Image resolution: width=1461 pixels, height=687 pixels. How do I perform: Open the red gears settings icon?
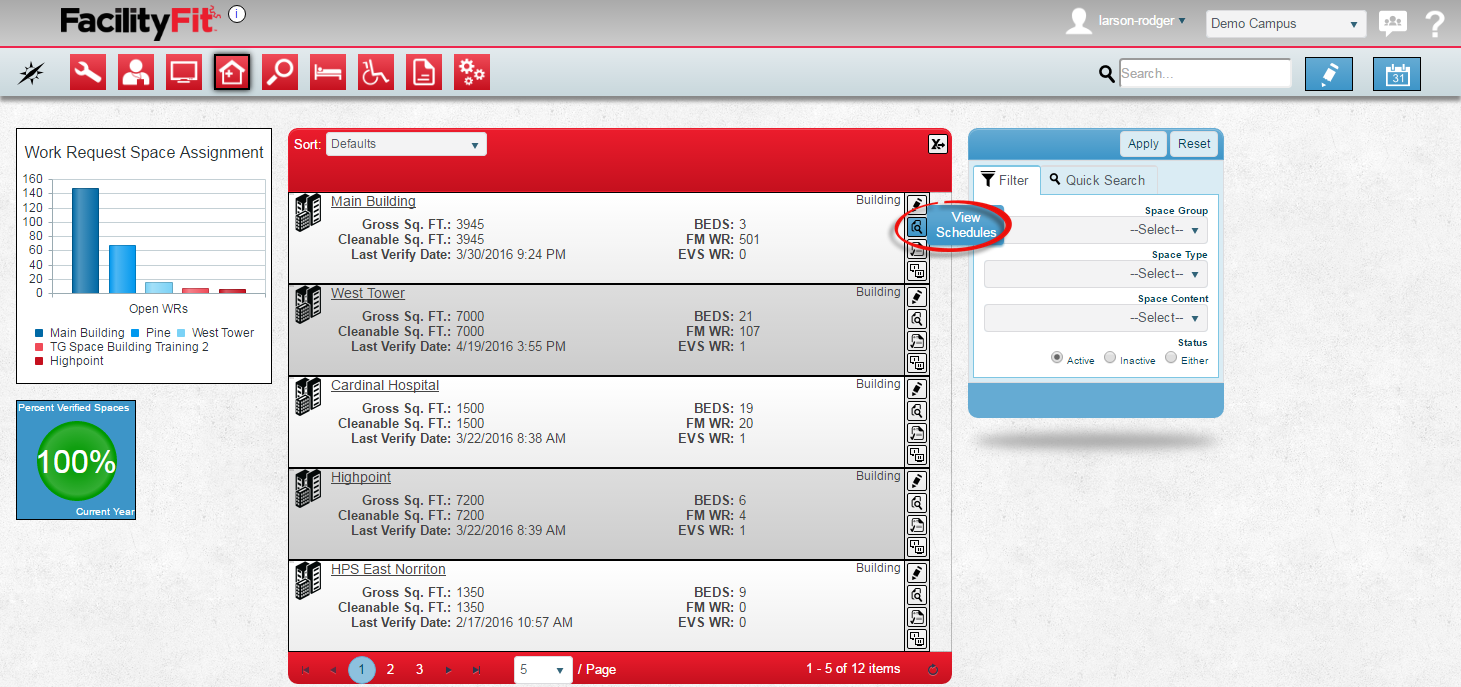pos(472,73)
